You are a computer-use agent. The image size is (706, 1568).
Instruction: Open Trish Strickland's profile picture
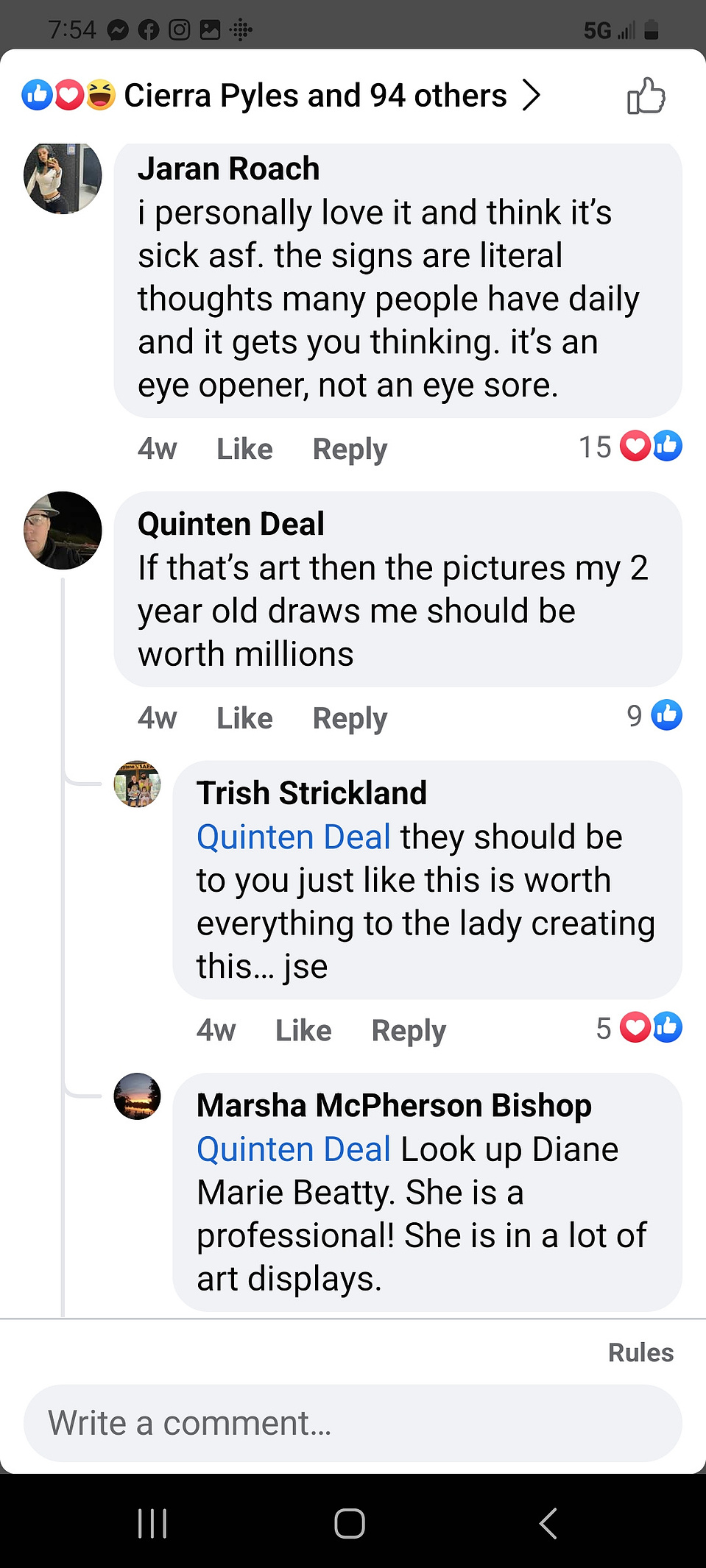pos(138,784)
